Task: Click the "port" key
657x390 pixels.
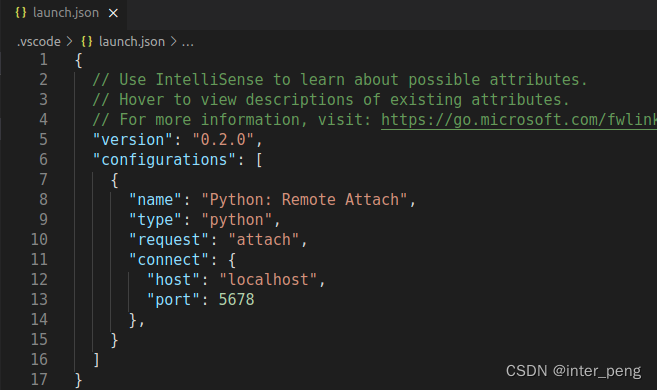Action: tap(173, 300)
